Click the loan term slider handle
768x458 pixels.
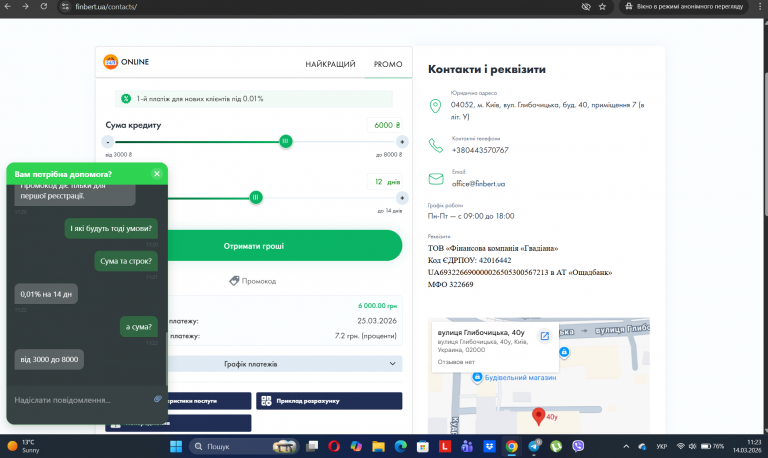pos(255,197)
